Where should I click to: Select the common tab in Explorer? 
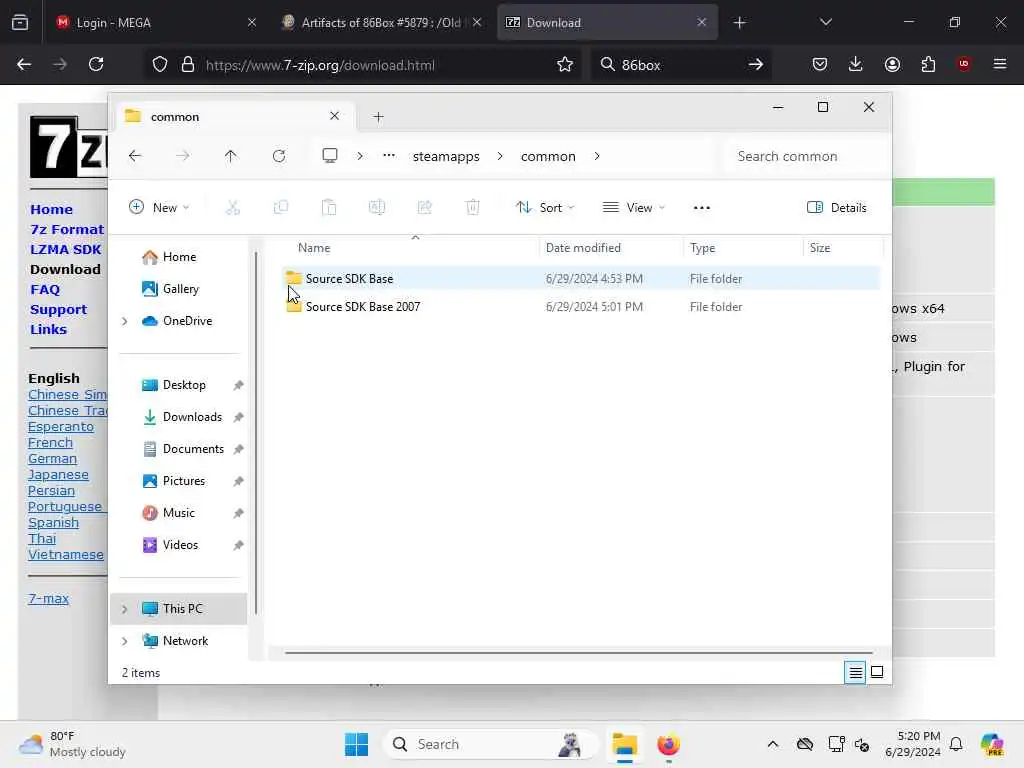(234, 116)
